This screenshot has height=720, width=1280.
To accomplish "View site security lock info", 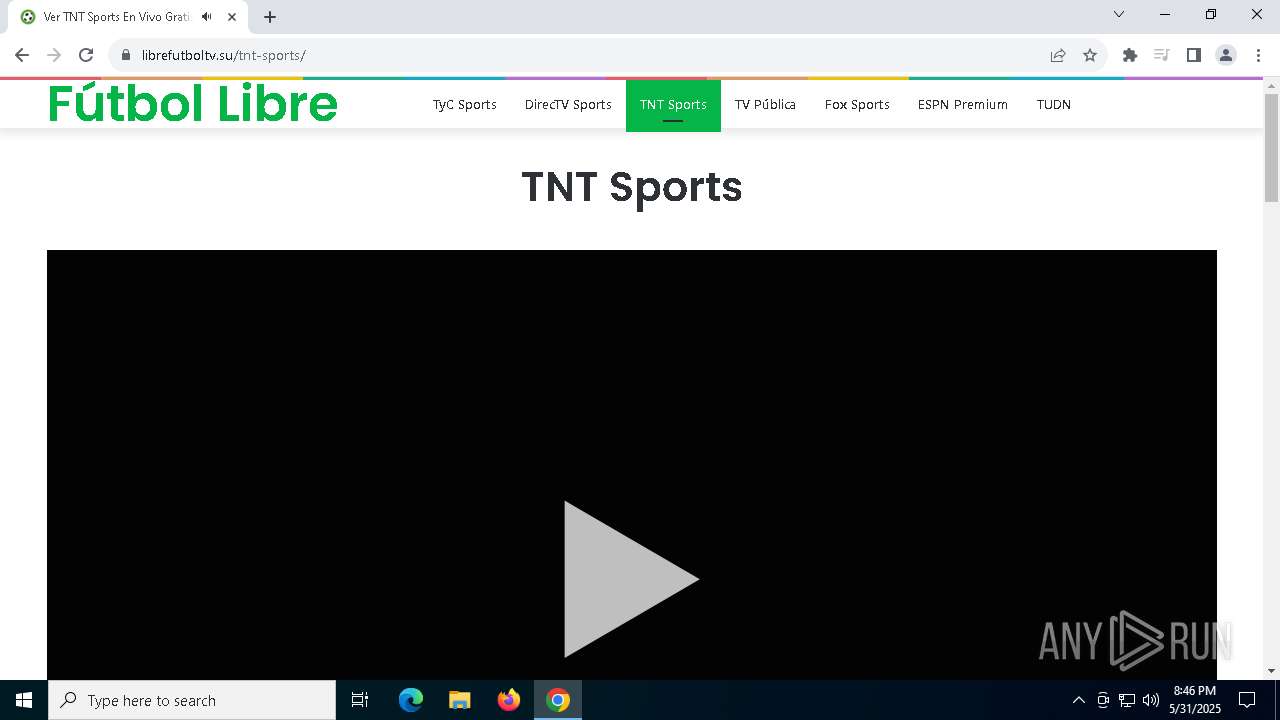I will pos(126,55).
